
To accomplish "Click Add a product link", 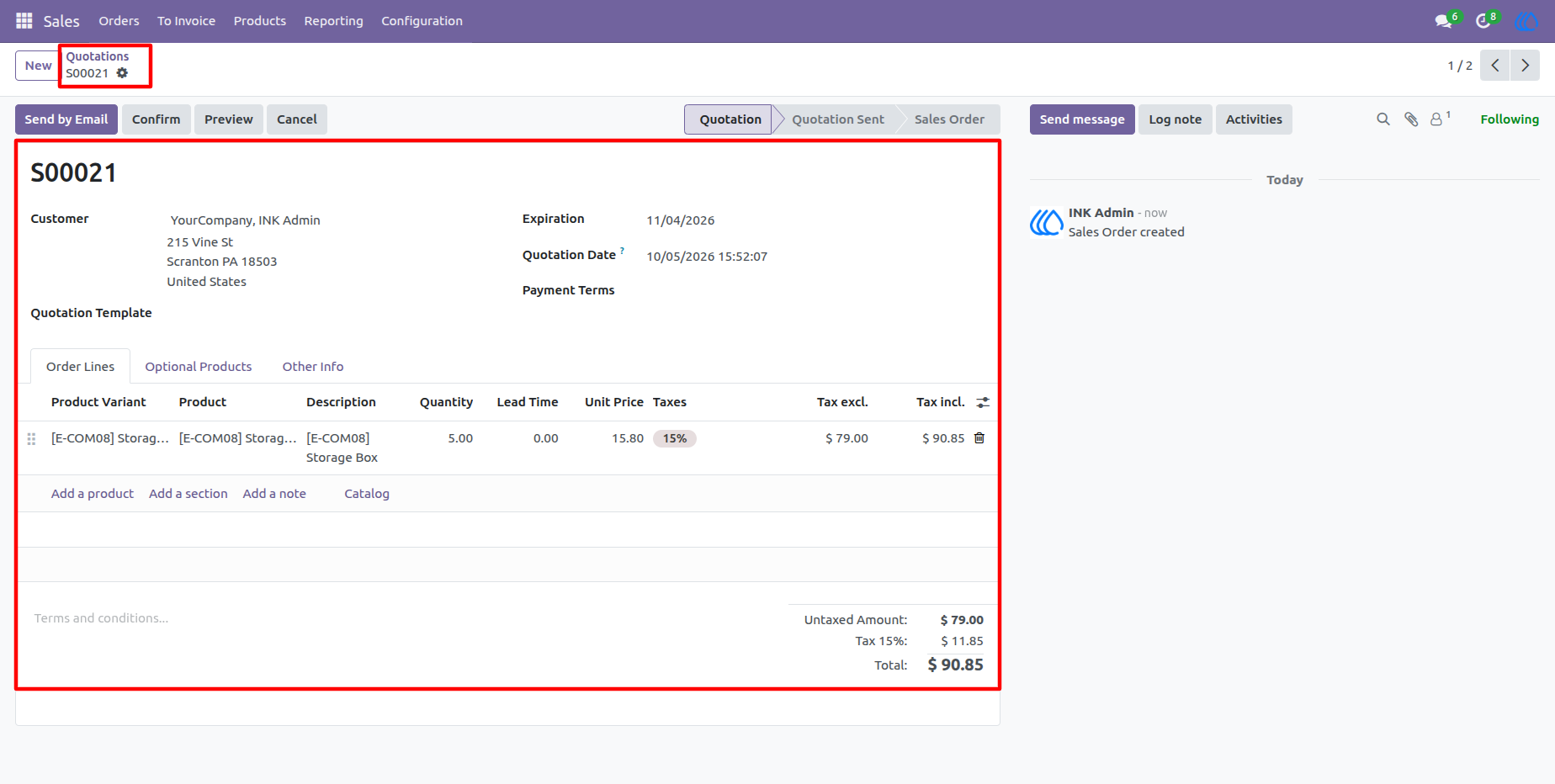I will tap(93, 494).
